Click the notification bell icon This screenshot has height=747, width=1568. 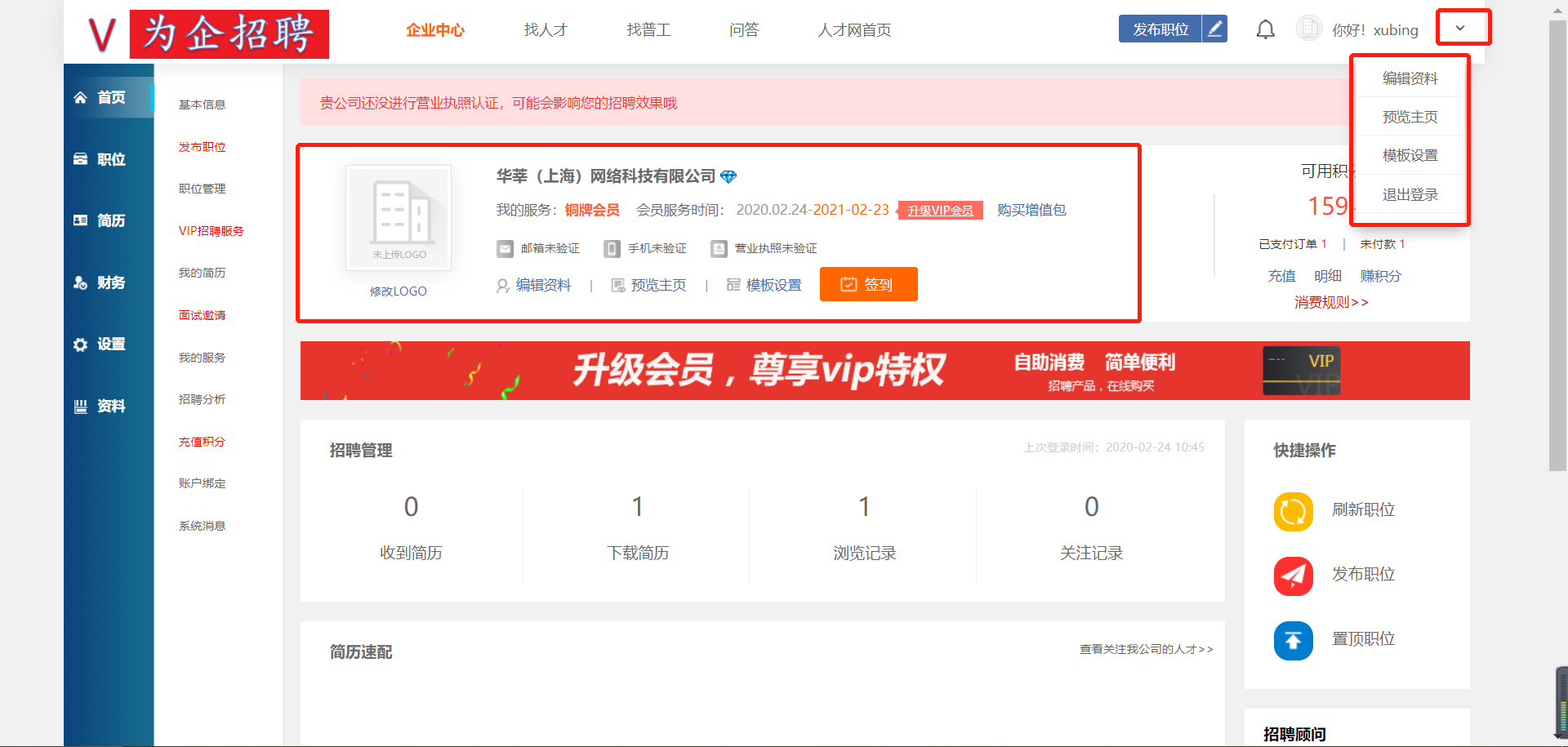point(1265,30)
